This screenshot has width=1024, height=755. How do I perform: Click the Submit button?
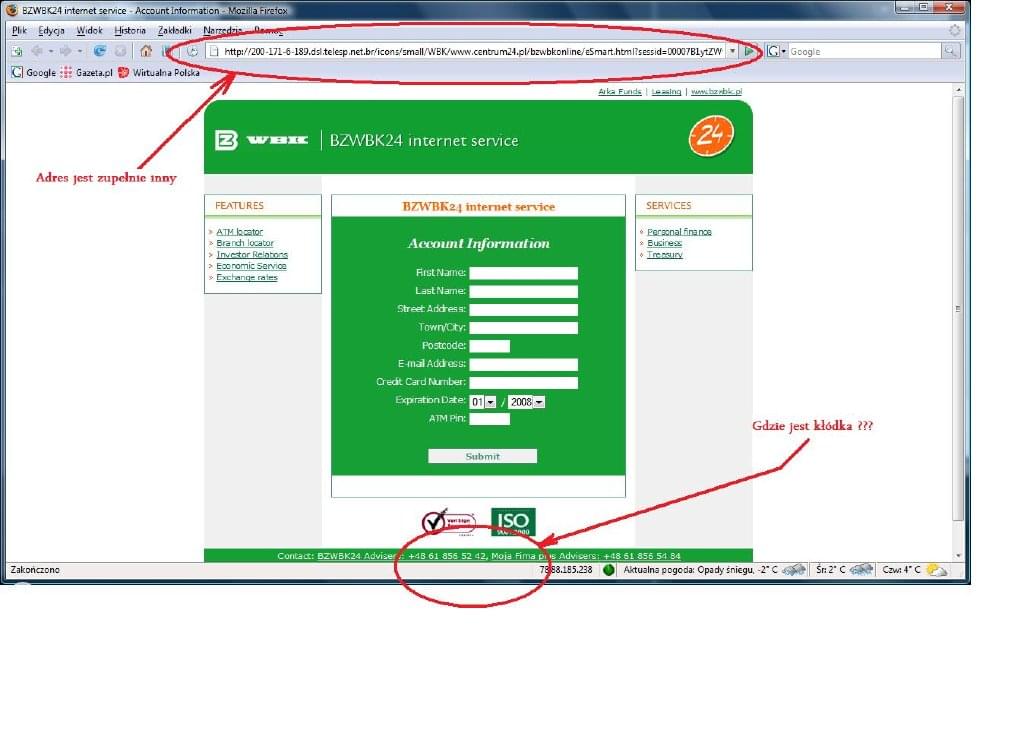tap(483, 456)
